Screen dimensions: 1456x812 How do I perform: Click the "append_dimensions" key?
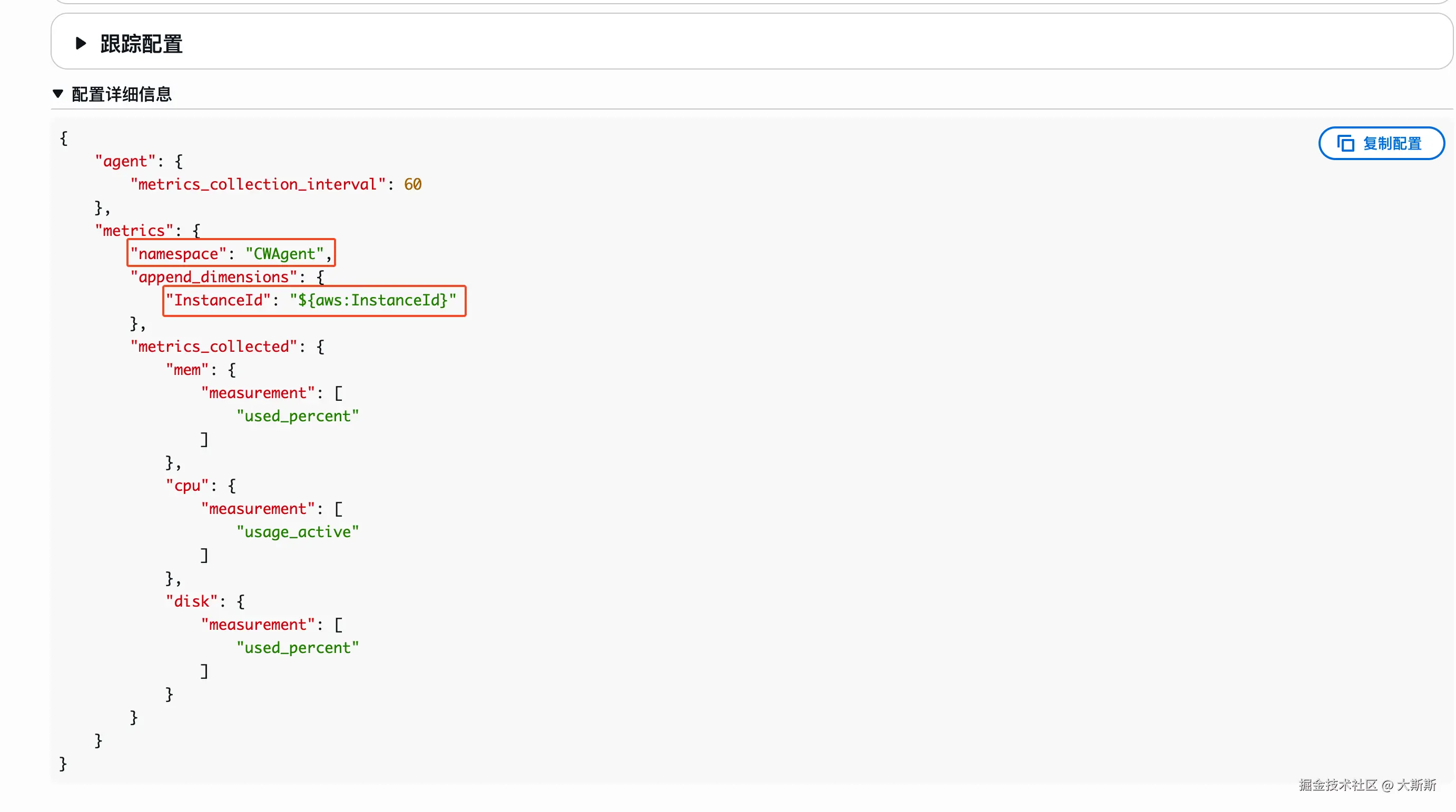(x=214, y=277)
